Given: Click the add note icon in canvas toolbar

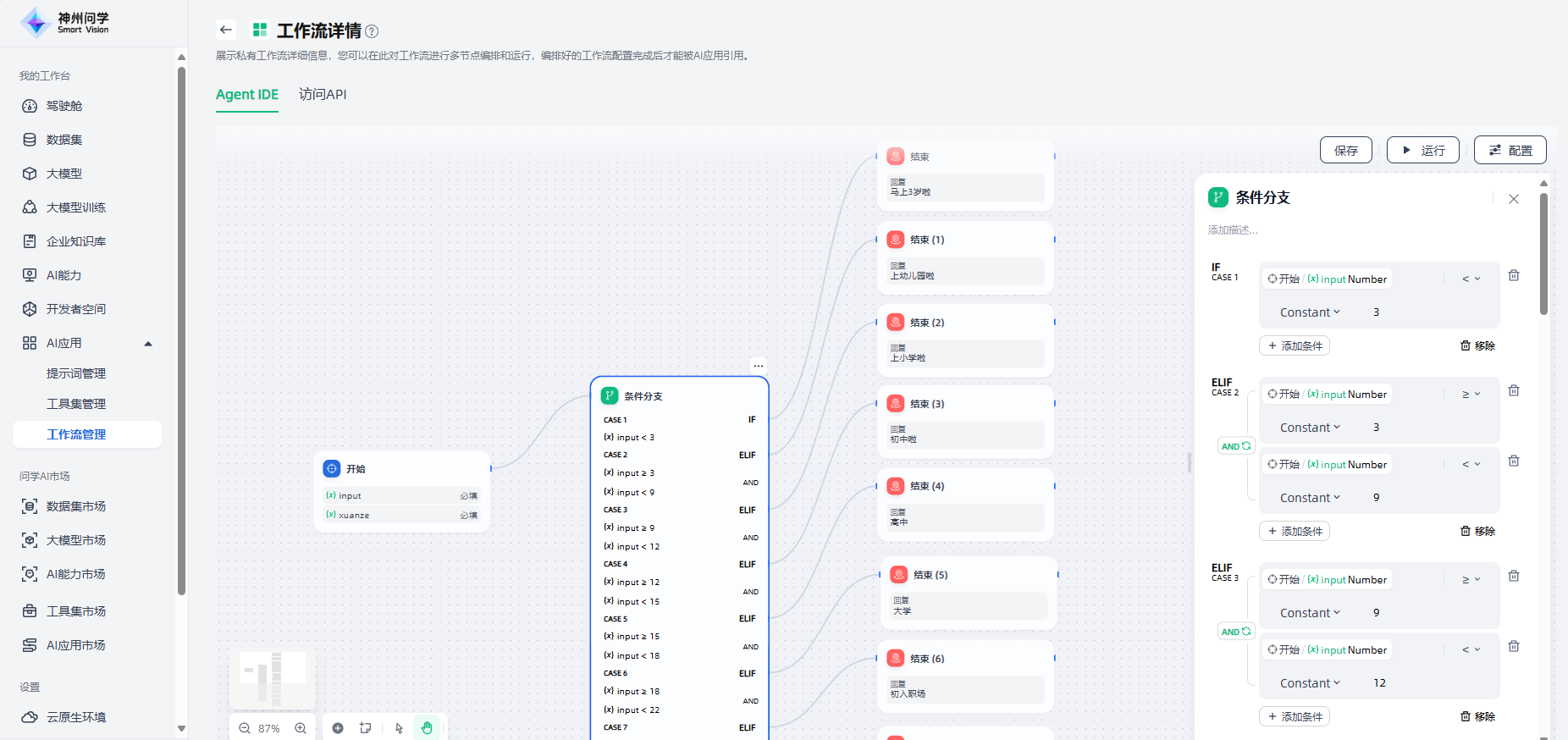Looking at the screenshot, I should [366, 728].
